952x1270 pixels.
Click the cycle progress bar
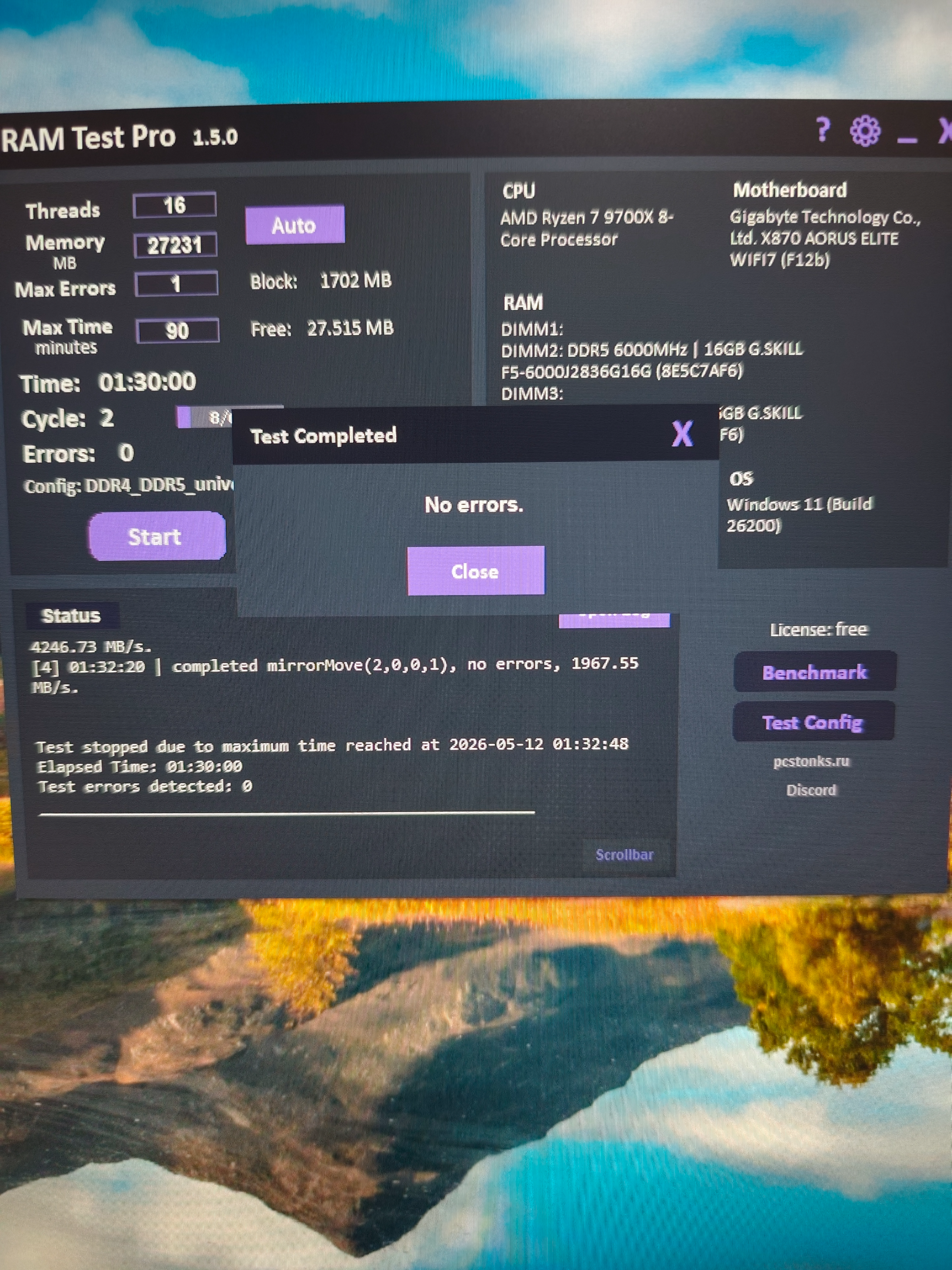click(229, 417)
